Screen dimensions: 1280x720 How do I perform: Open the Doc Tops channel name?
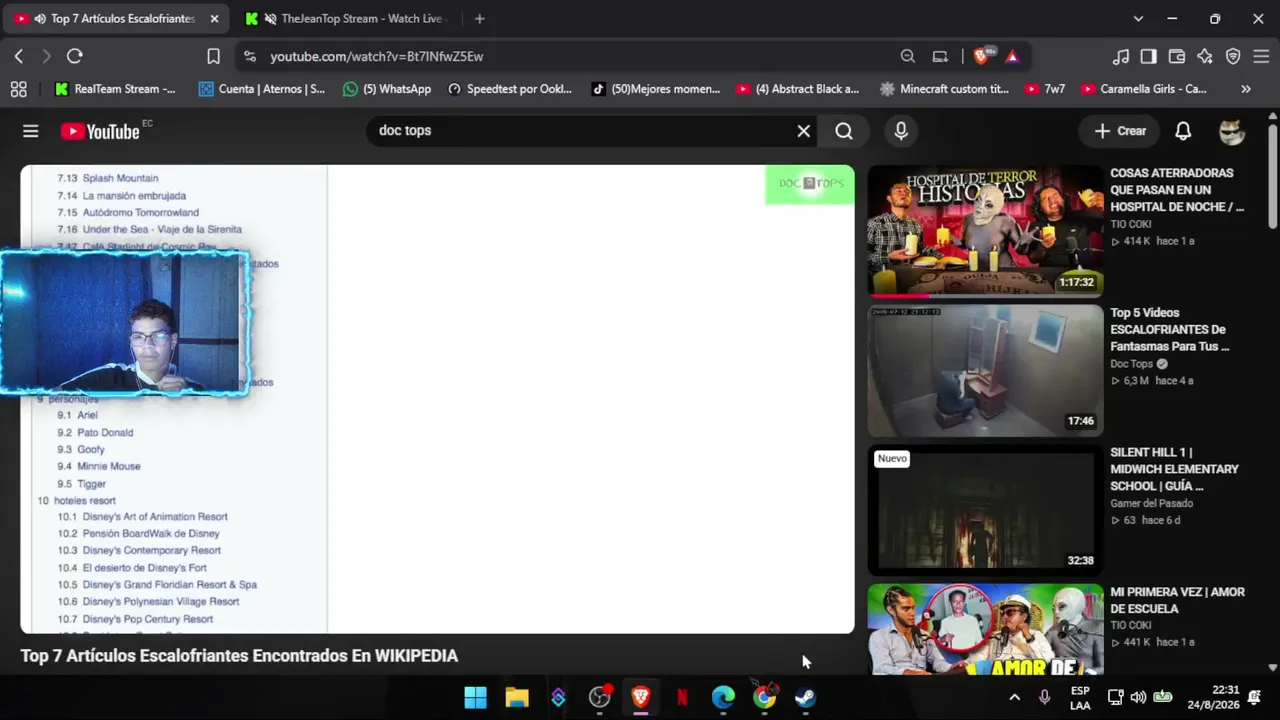click(x=1131, y=364)
